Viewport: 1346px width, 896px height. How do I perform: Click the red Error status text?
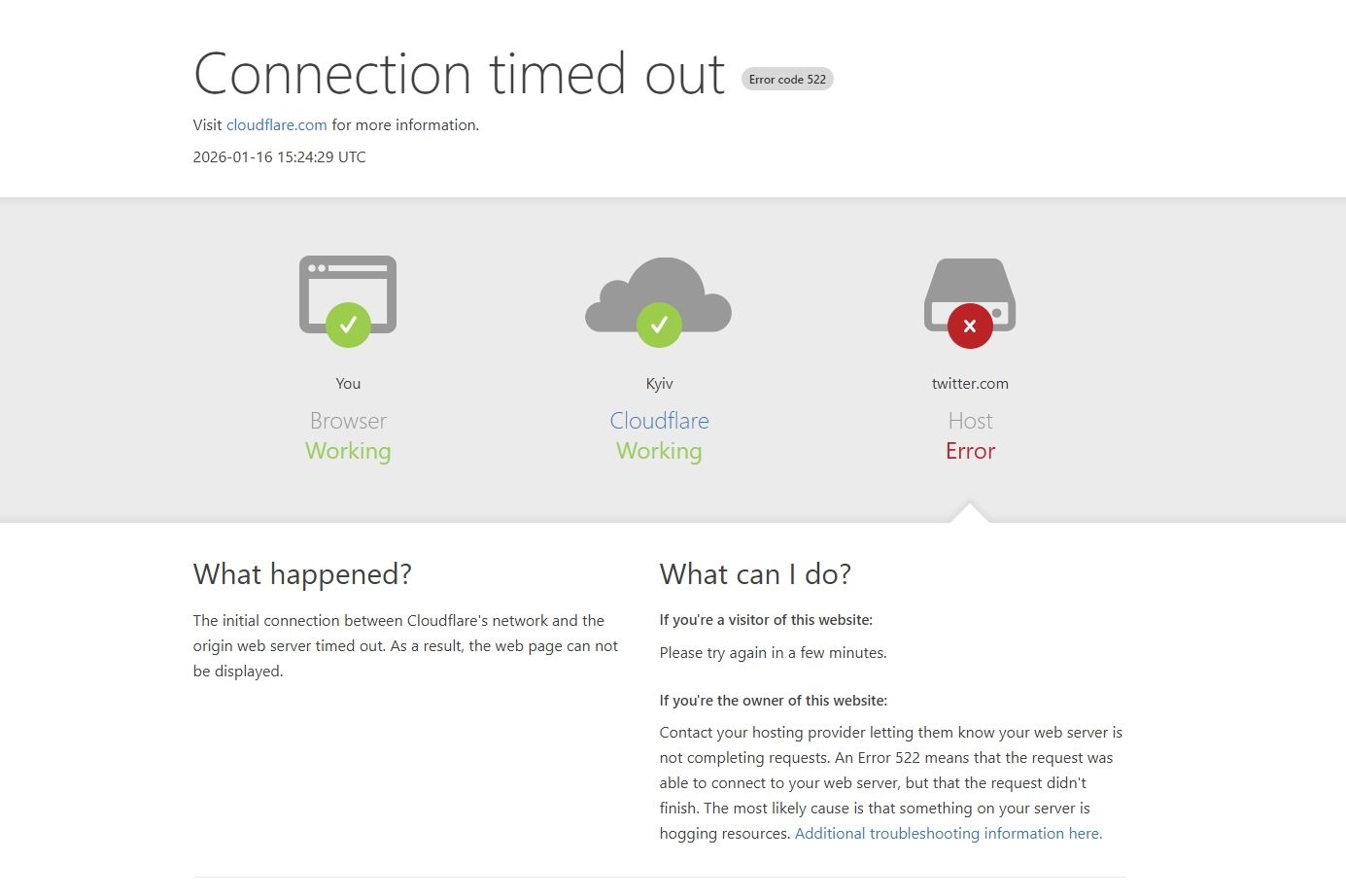click(970, 451)
